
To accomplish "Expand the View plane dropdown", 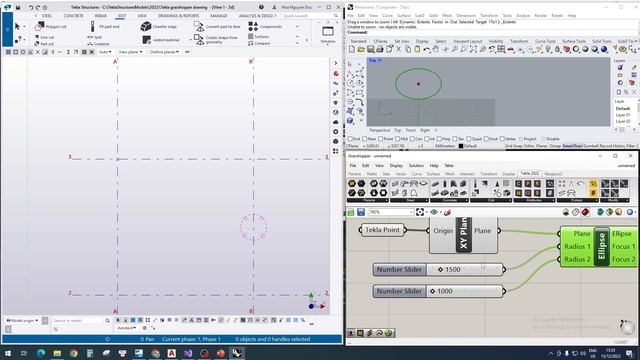I will 131,52.
